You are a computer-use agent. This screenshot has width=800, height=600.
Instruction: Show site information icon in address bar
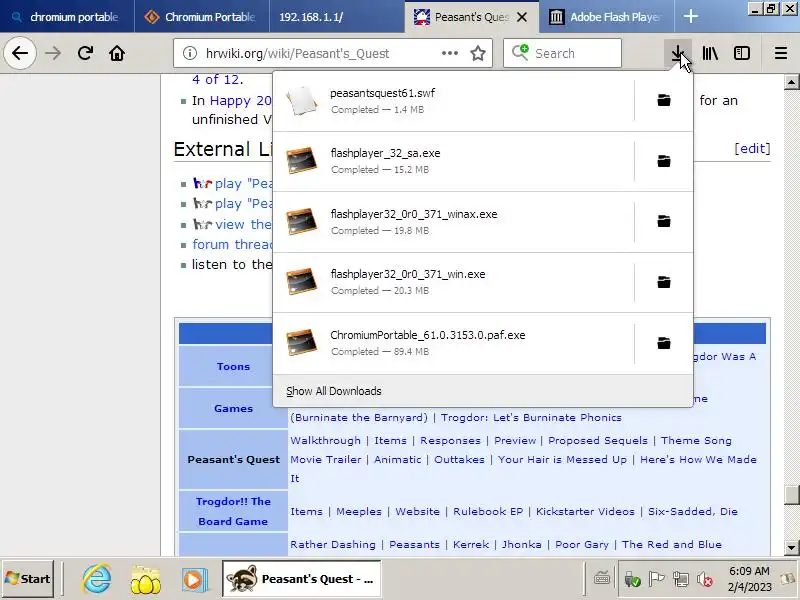click(190, 53)
